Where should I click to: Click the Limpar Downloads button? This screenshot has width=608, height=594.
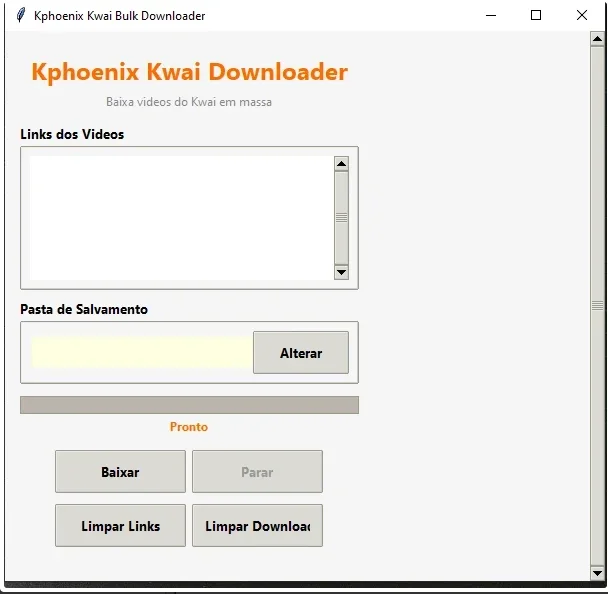(257, 525)
